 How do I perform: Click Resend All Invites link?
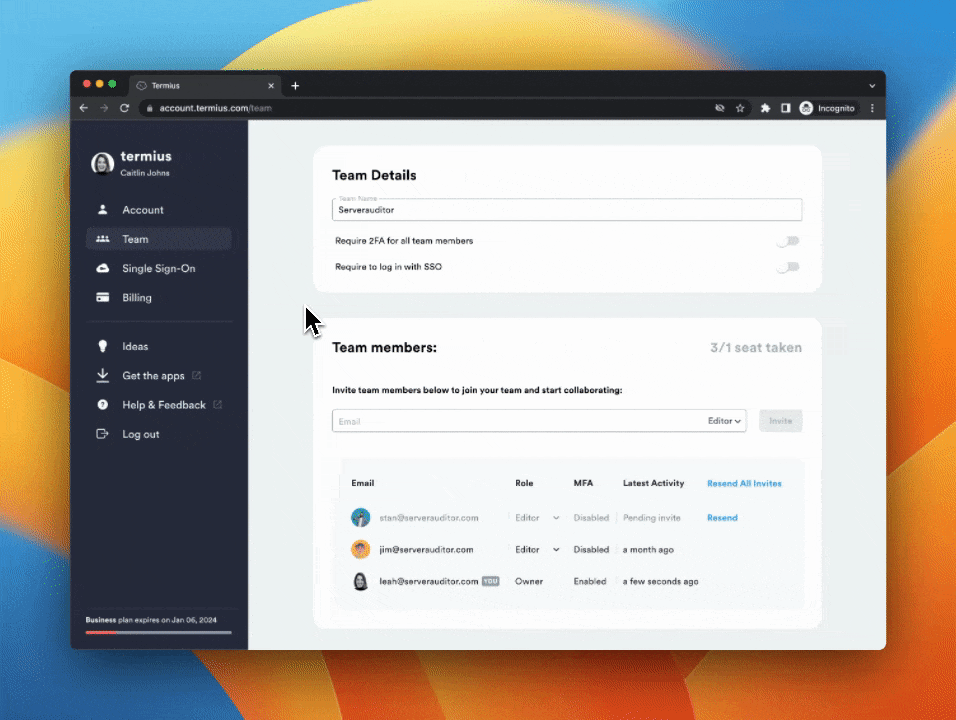[744, 483]
